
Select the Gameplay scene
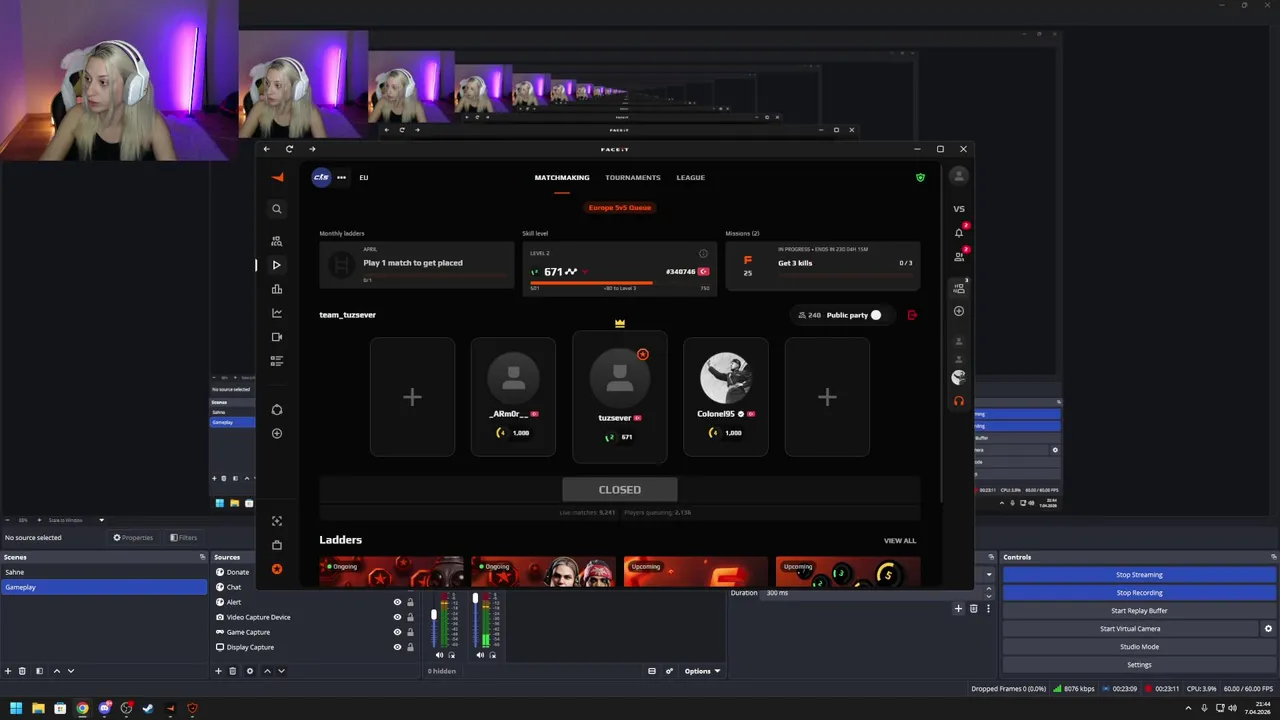pos(104,587)
